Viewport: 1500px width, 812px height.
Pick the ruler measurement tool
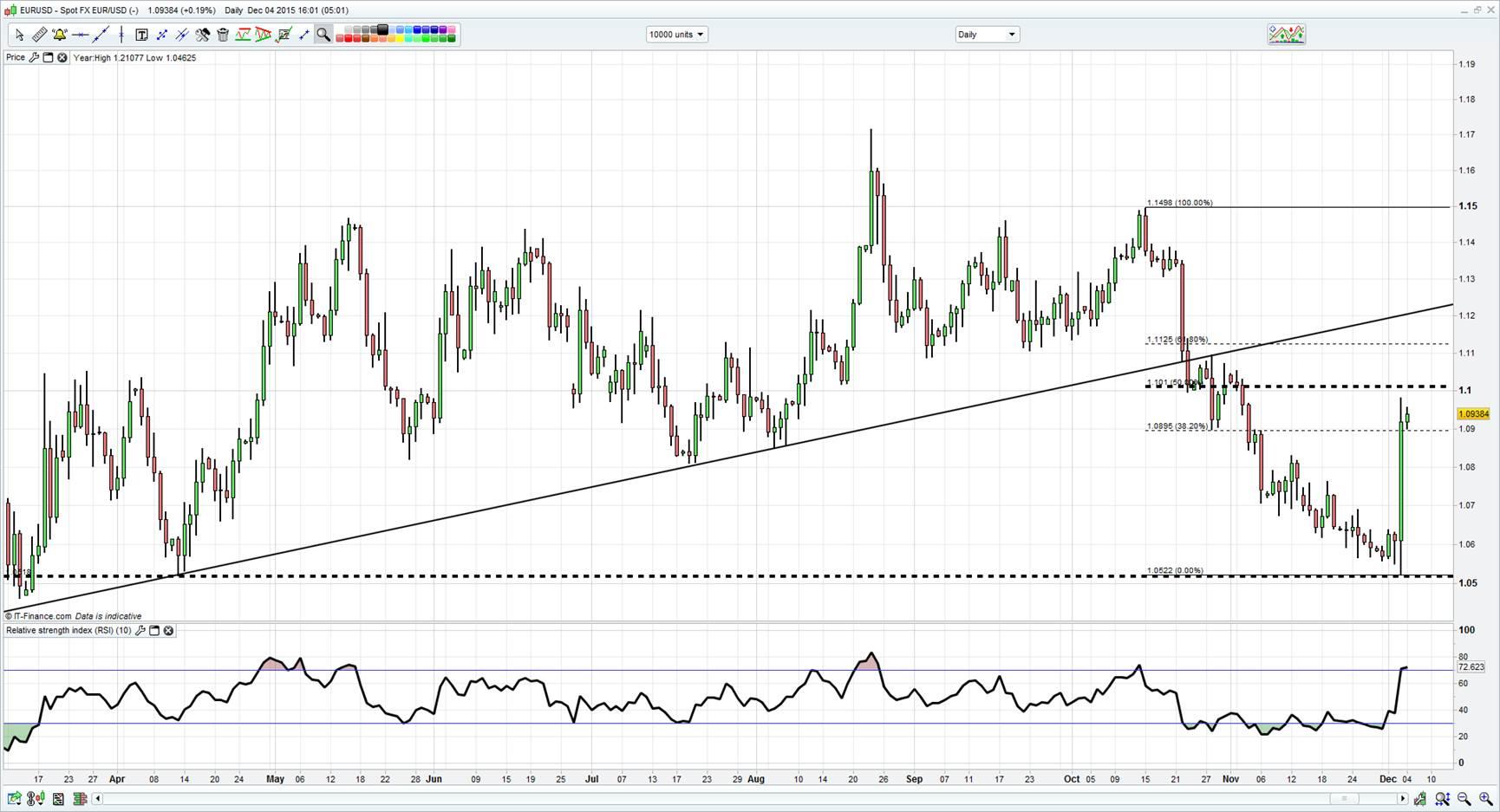(x=39, y=35)
